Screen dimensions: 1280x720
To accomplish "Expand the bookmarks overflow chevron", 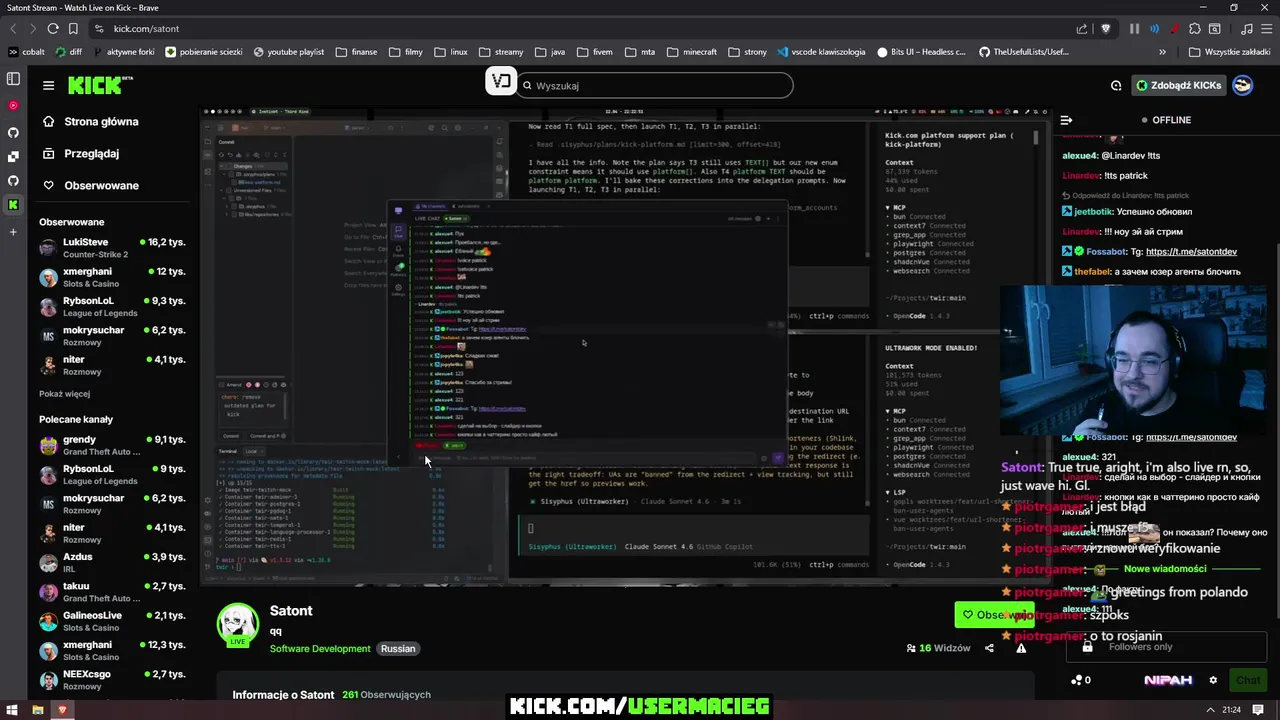I will [1162, 52].
